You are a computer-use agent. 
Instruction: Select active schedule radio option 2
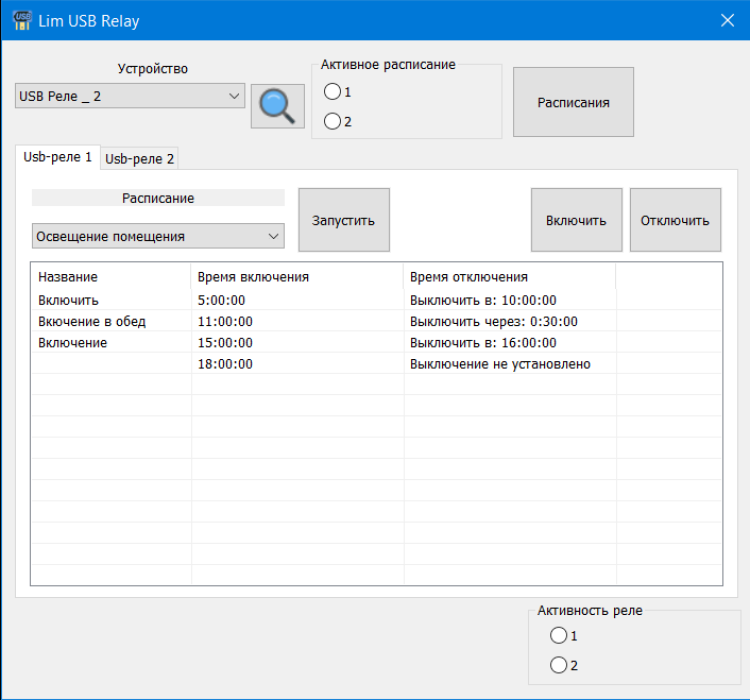pyautogui.click(x=332, y=122)
